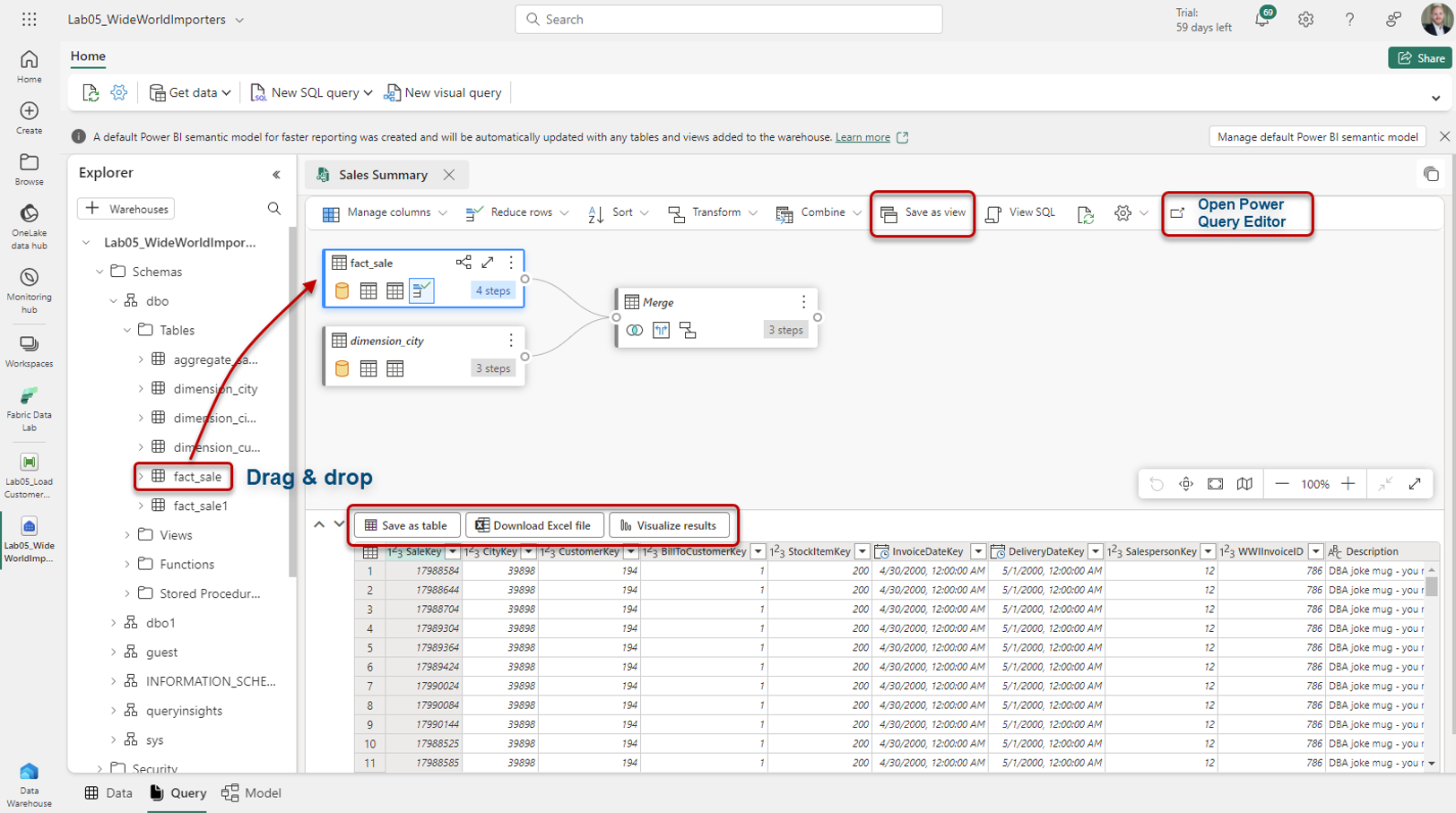Open Fabric Data Lab workspace
1456x813 pixels.
(x=29, y=409)
